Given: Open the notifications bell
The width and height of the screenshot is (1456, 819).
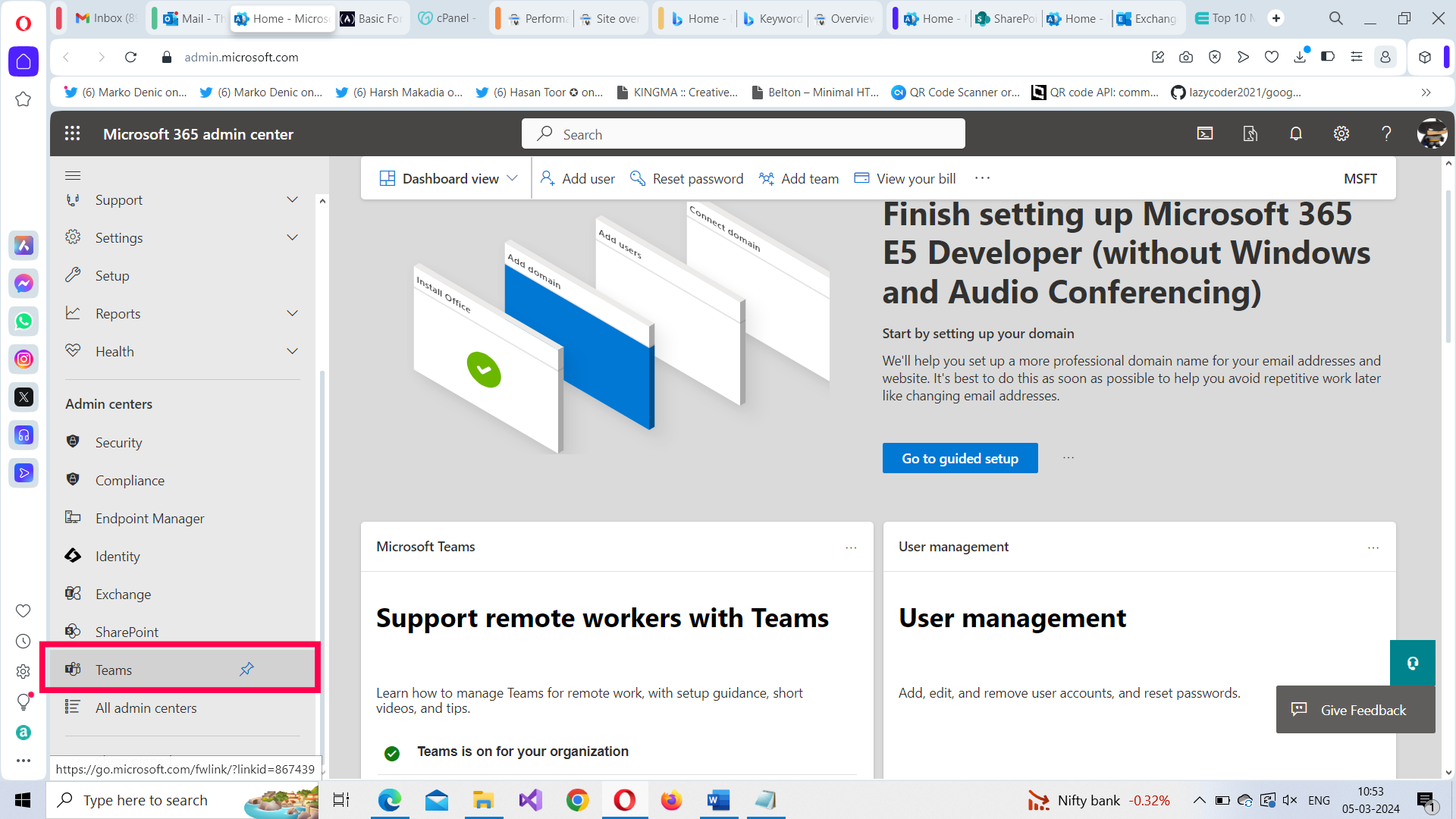Looking at the screenshot, I should (x=1295, y=133).
